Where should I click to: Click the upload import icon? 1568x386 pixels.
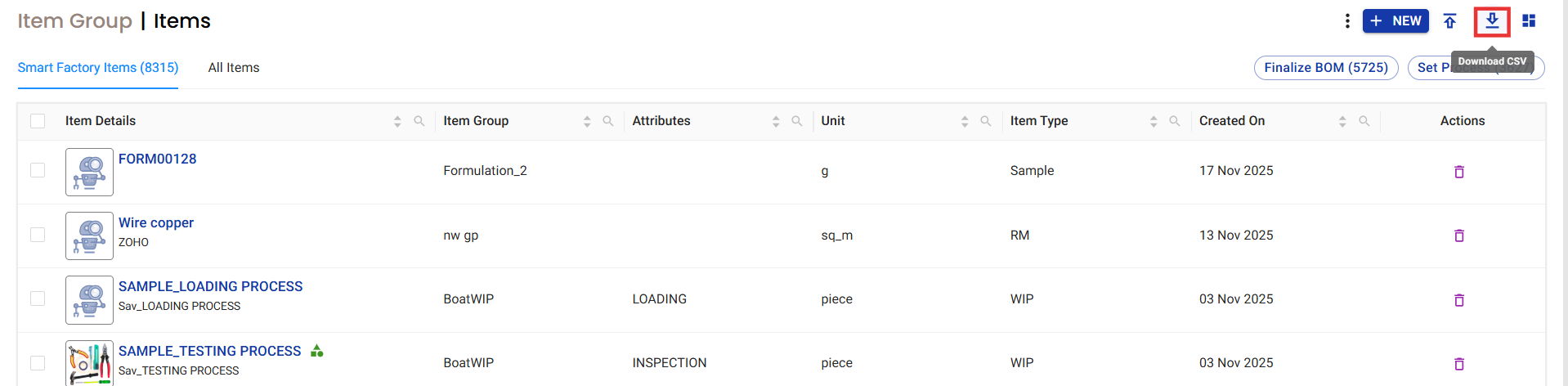(1449, 21)
